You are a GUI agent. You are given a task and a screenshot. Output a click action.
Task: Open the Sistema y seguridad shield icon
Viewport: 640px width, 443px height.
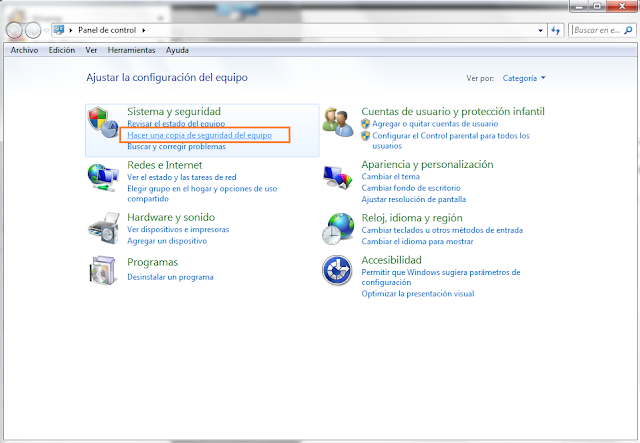click(x=103, y=122)
